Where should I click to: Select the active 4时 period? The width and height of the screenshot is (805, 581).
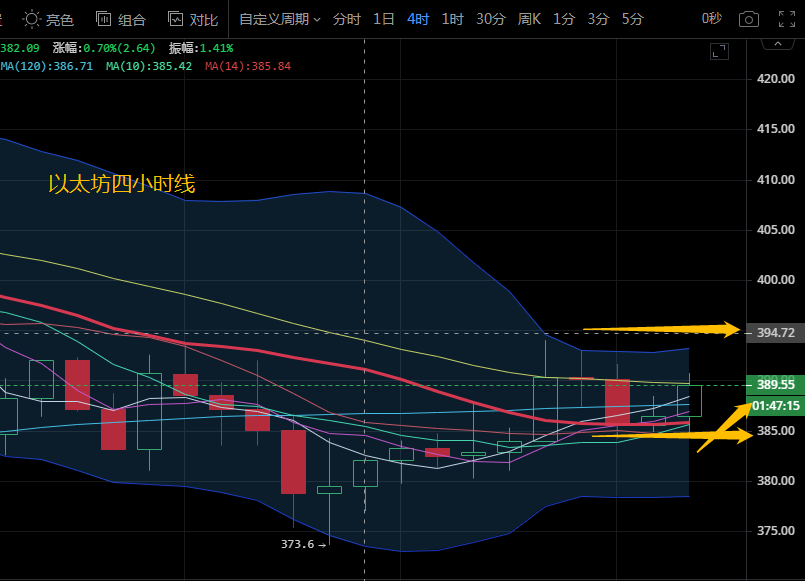coord(418,19)
